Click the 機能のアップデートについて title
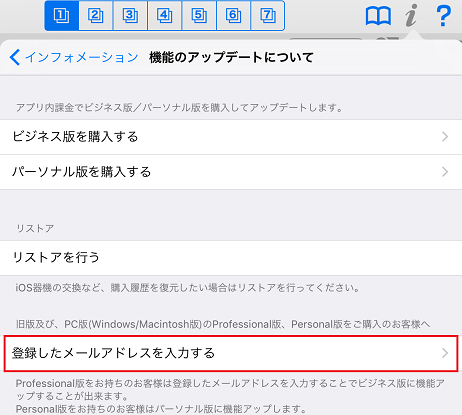462x415 pixels. point(231,57)
